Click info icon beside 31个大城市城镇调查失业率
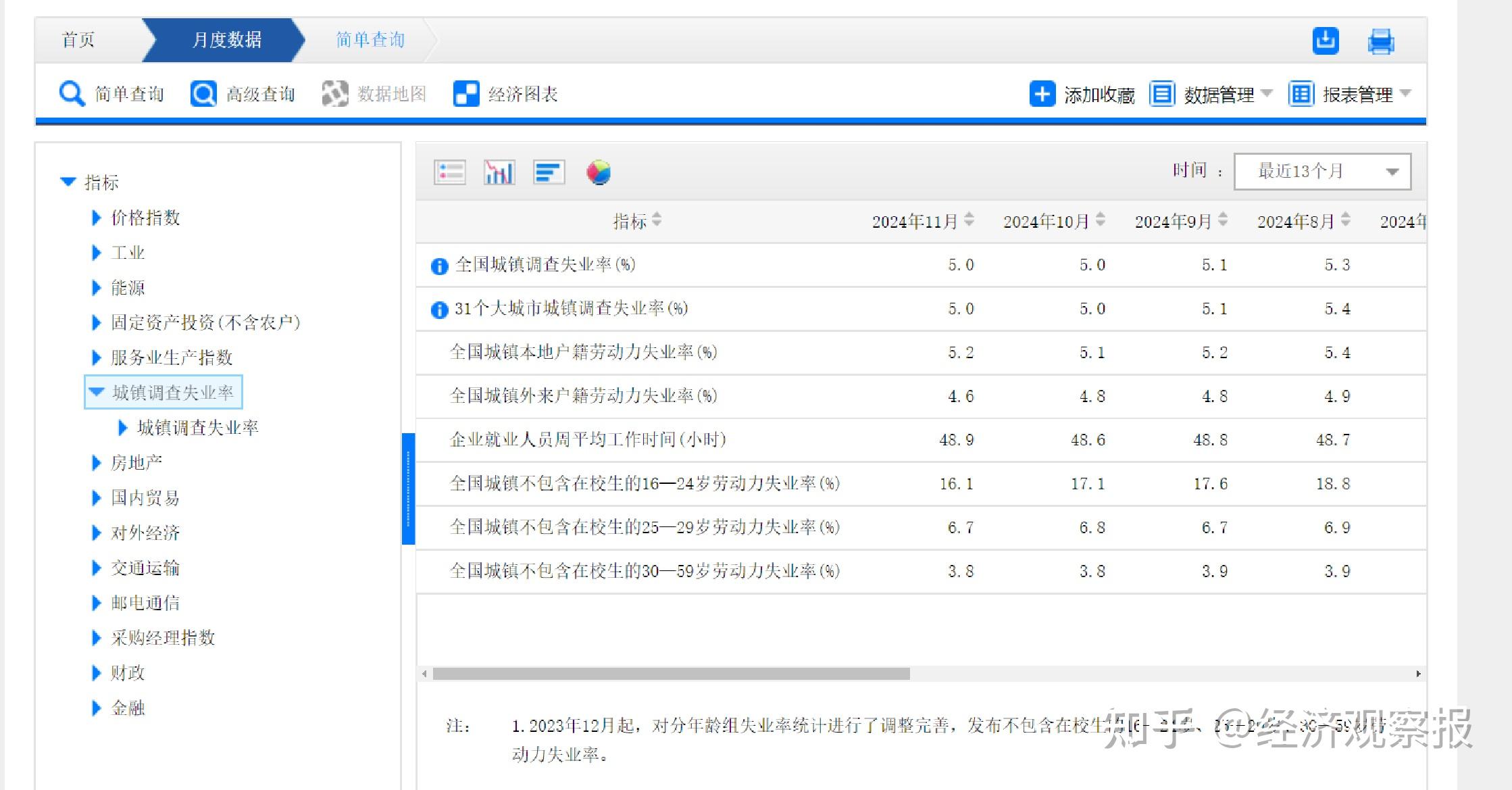The height and width of the screenshot is (790, 1512). 439,310
